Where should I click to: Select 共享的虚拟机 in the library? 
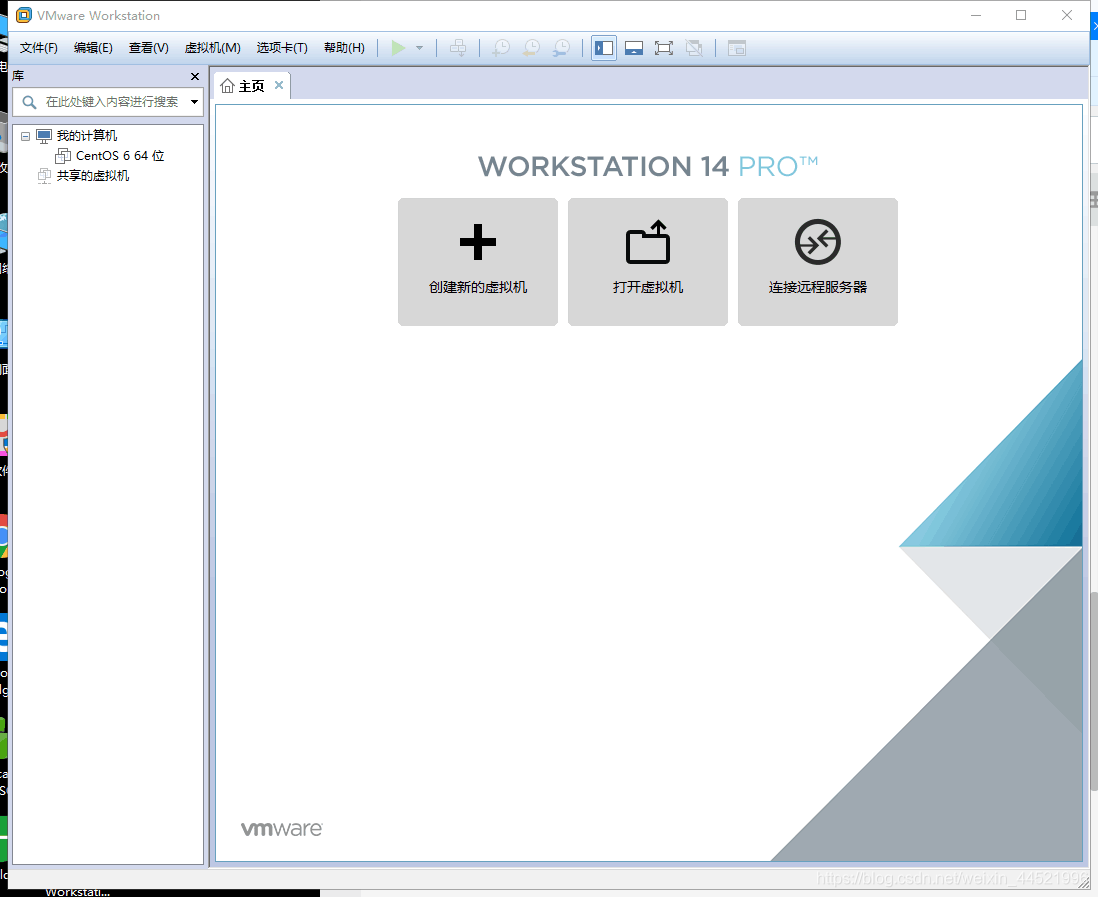point(92,176)
